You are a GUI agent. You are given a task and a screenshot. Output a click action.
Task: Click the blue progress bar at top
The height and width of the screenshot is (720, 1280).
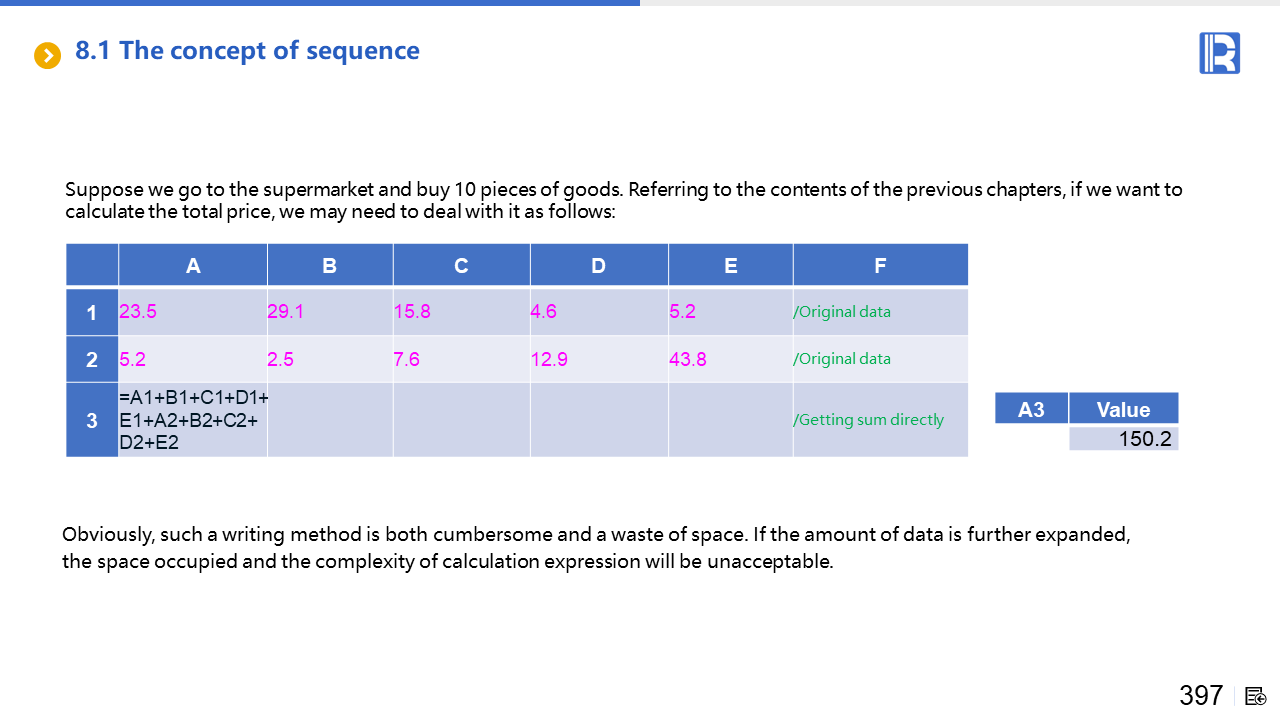(x=320, y=3)
